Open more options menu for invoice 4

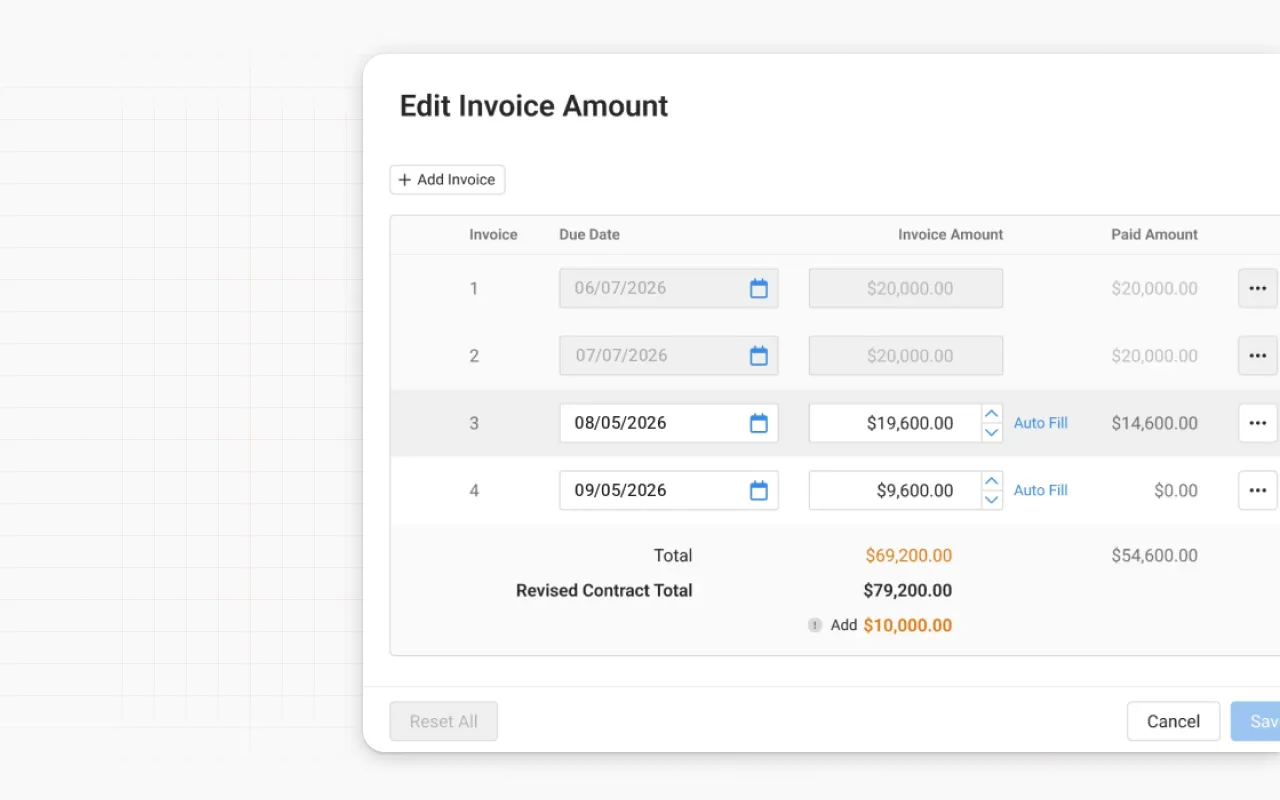(x=1258, y=490)
